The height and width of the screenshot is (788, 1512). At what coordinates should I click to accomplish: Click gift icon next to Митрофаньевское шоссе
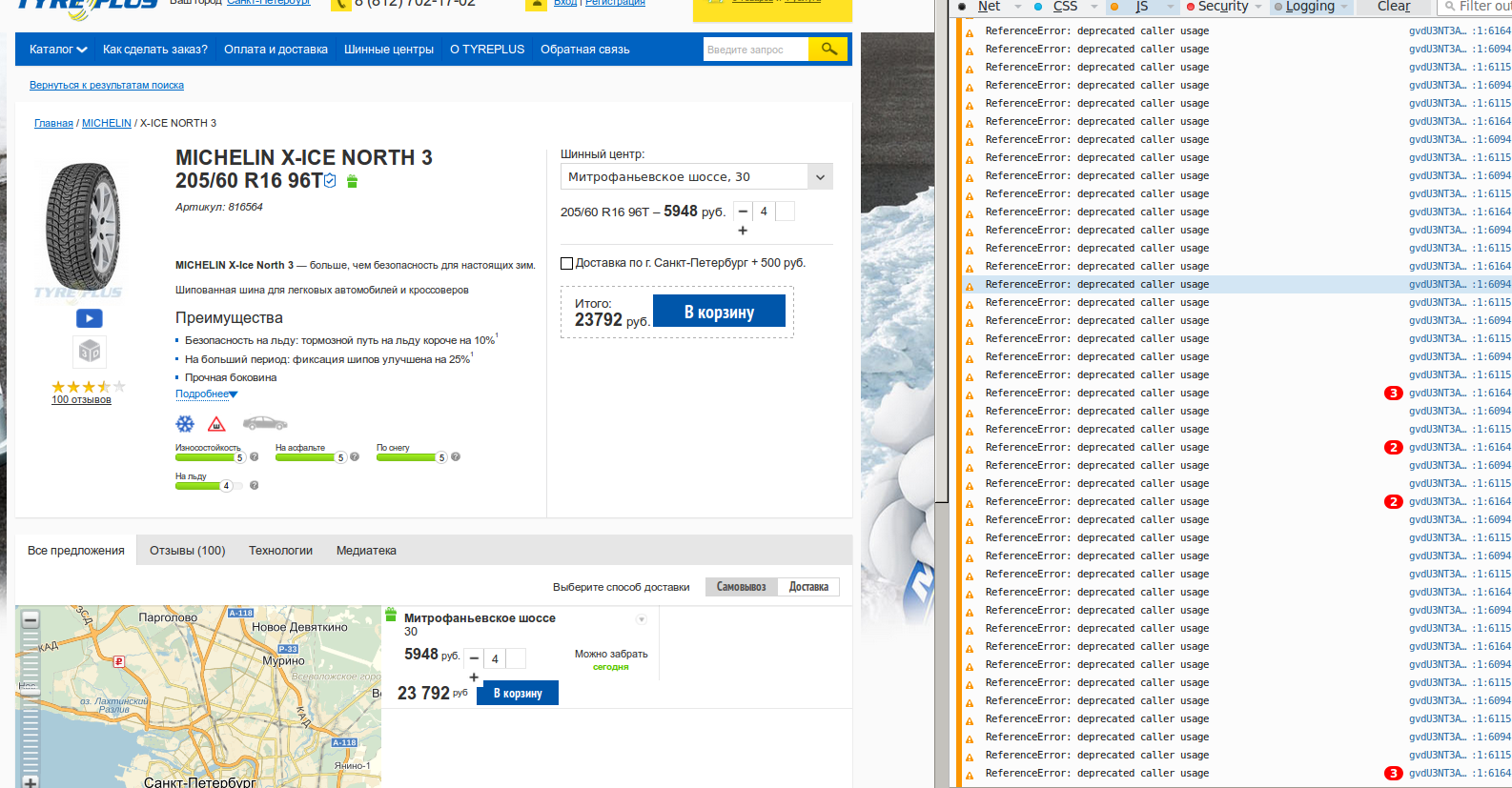coord(391,616)
